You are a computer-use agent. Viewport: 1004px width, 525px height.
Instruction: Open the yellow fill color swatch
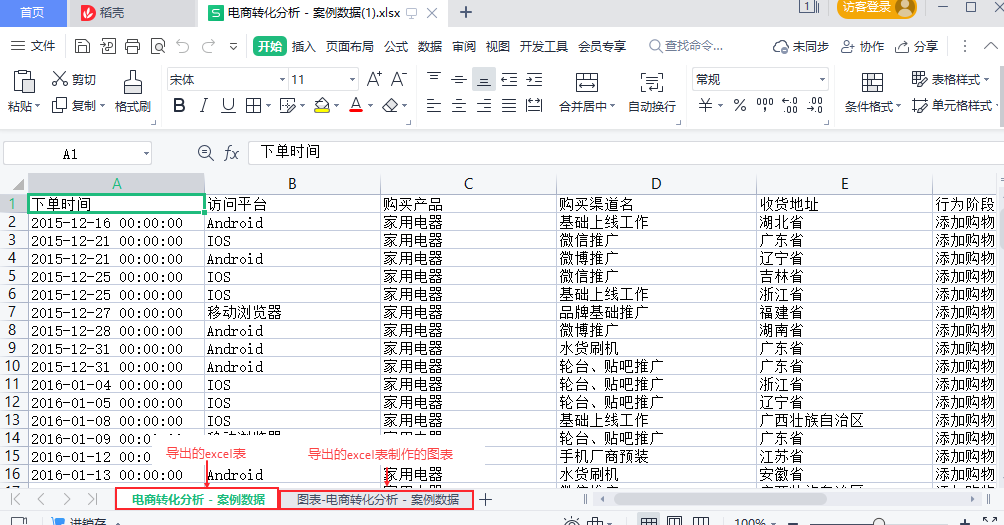coord(322,106)
